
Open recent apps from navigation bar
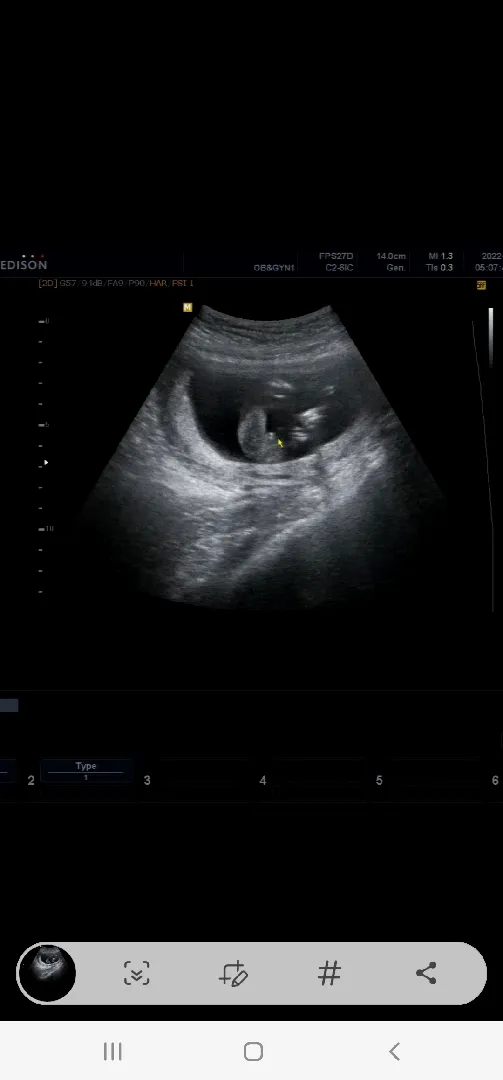[112, 1051]
